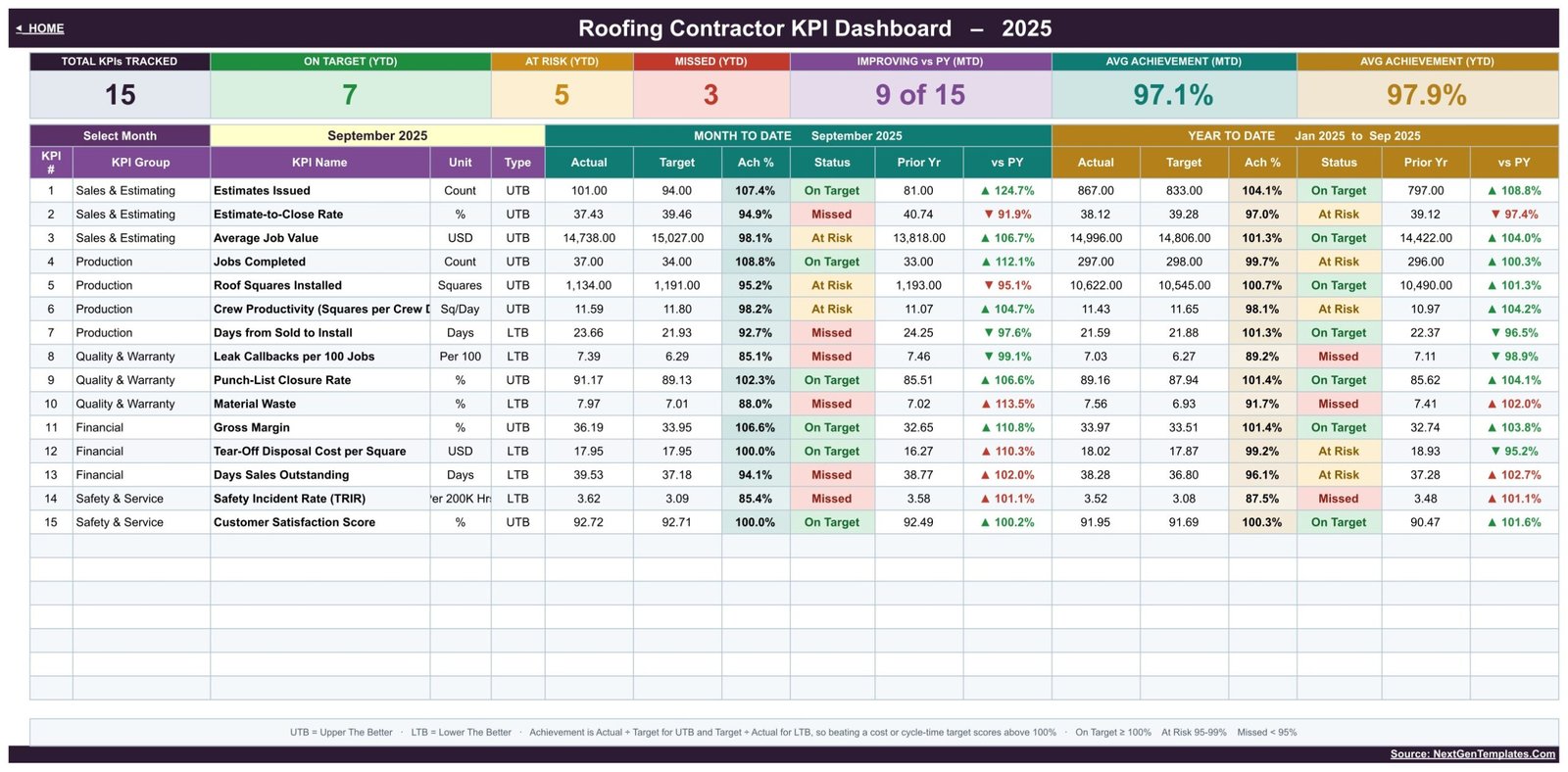The width and height of the screenshot is (1568, 772).
Task: Select the 'Average Job Value' KPI name cell
Action: 319,238
